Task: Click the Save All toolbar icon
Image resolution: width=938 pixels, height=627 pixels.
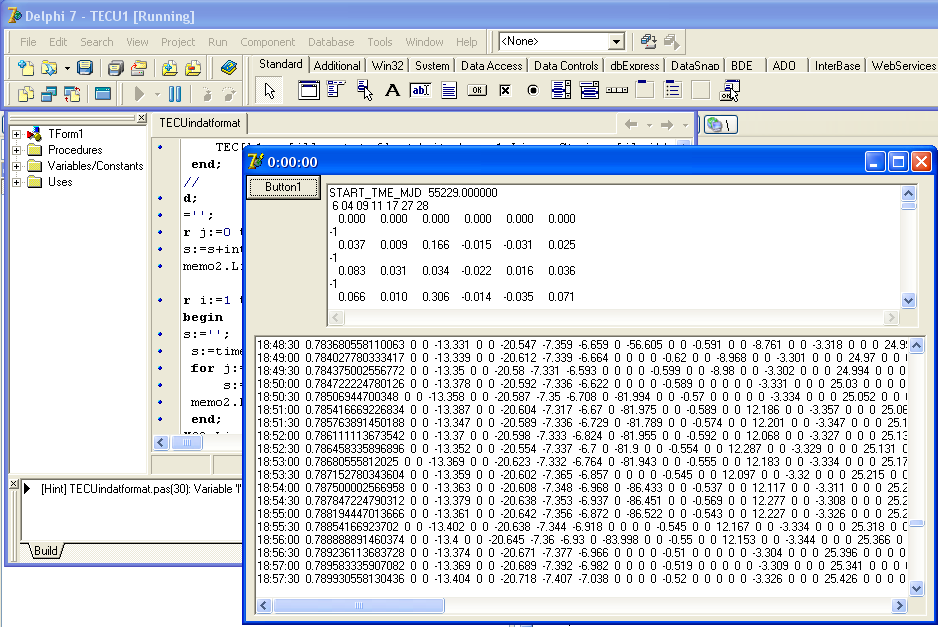Action: [x=116, y=68]
